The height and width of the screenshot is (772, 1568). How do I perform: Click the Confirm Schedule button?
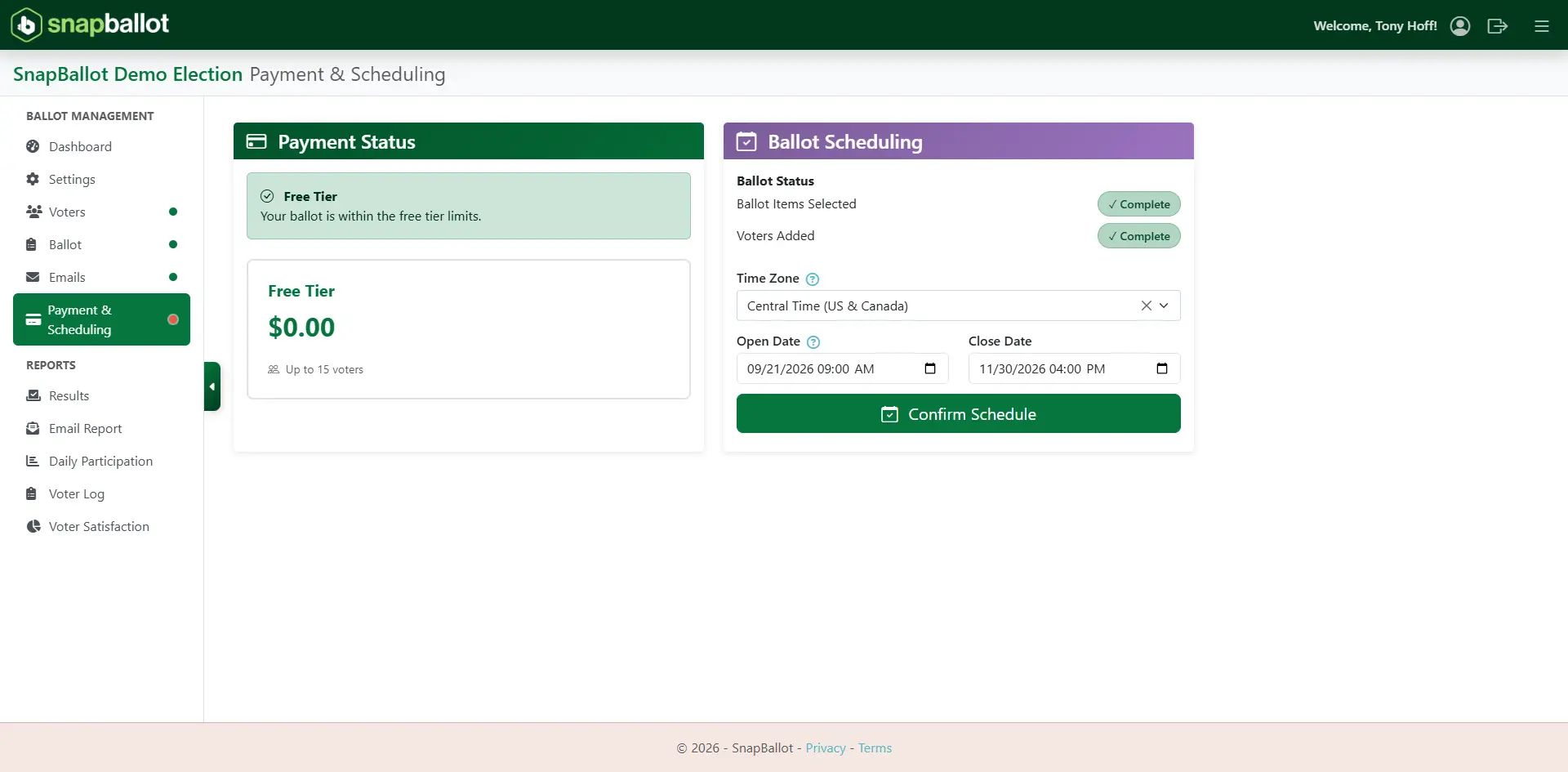[959, 414]
